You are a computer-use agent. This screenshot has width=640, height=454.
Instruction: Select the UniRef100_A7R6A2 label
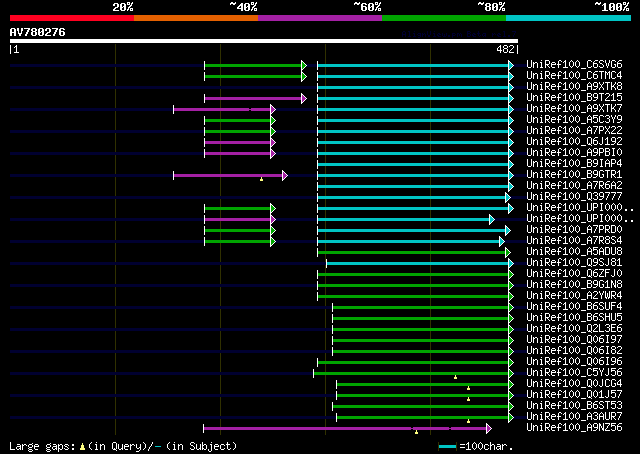click(x=574, y=186)
